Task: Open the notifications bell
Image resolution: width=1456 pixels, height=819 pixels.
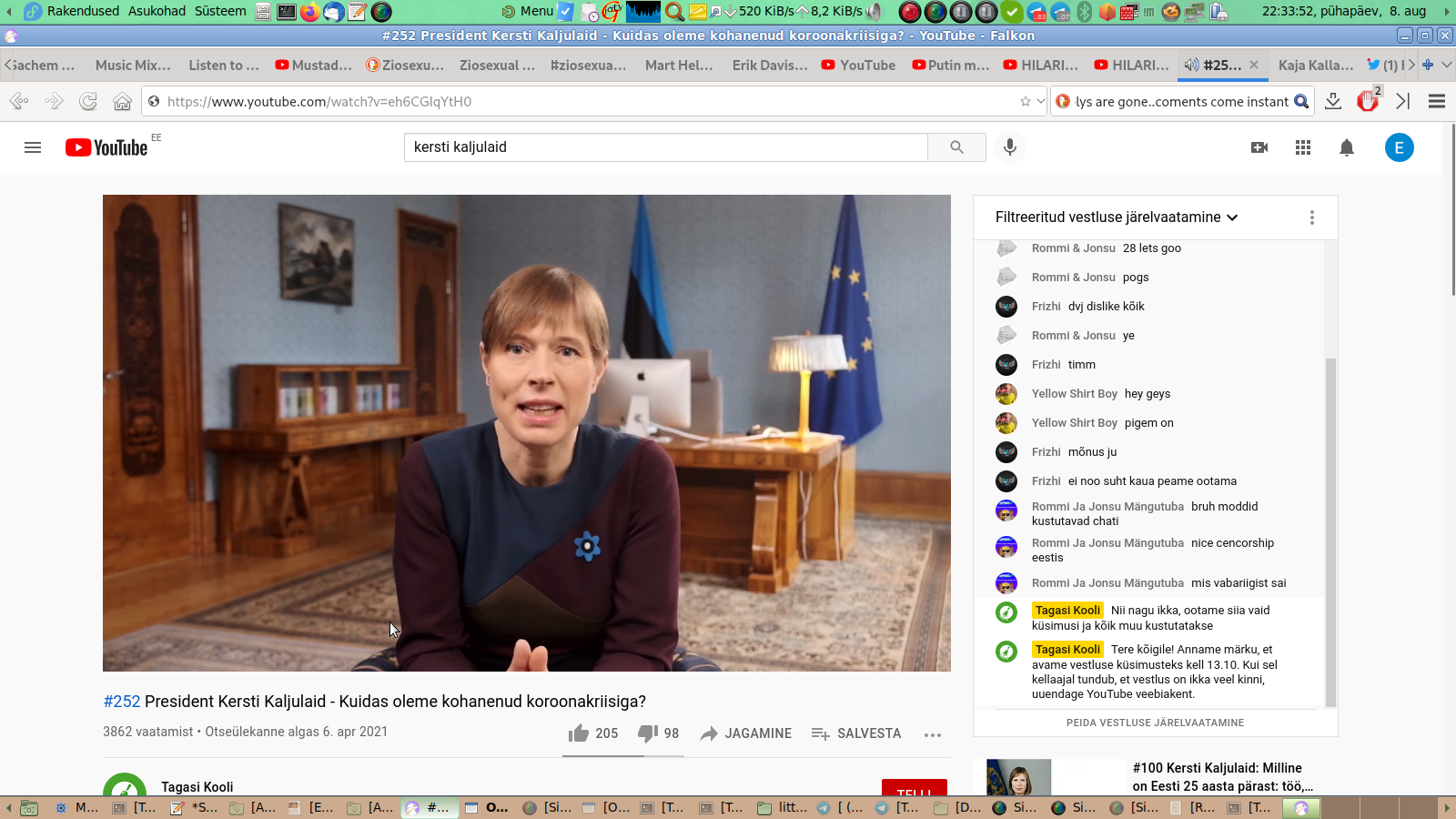Action: 1347,147
